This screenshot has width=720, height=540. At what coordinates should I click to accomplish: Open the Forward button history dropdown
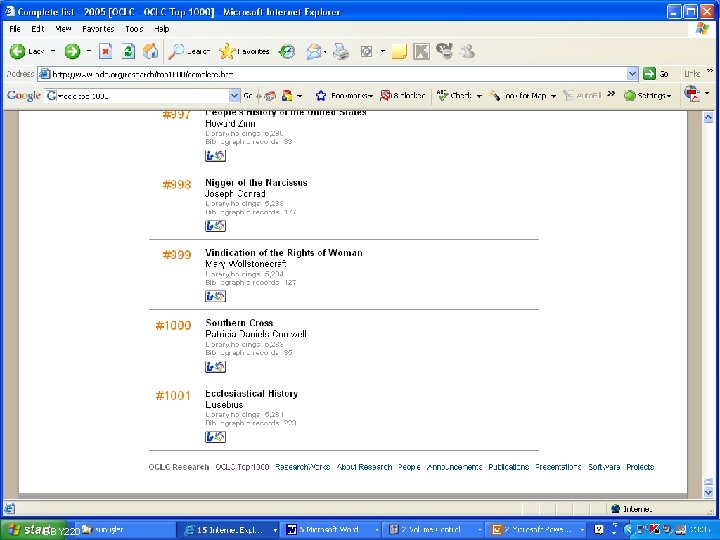89,51
